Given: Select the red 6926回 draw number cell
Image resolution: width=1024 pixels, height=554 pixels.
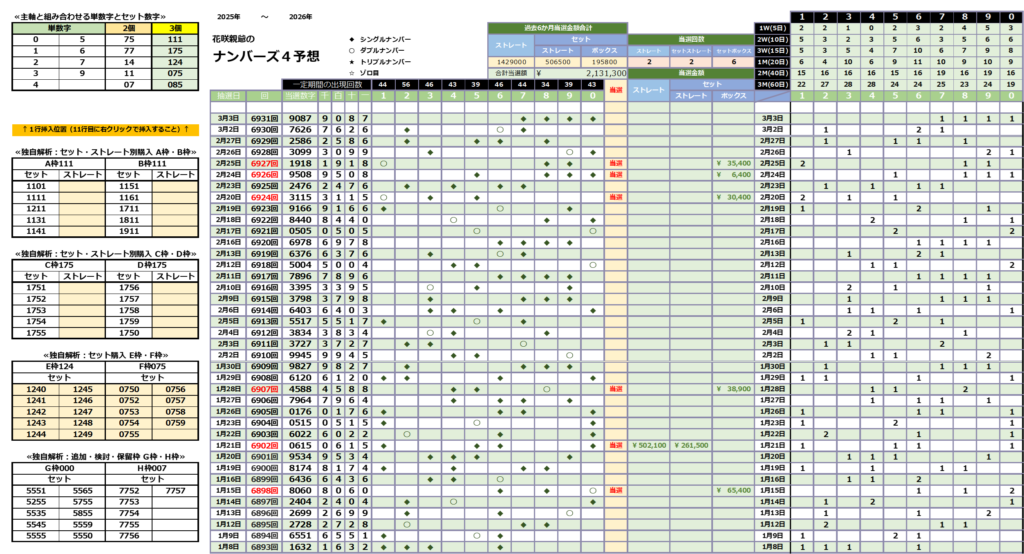Looking at the screenshot, I should (264, 174).
